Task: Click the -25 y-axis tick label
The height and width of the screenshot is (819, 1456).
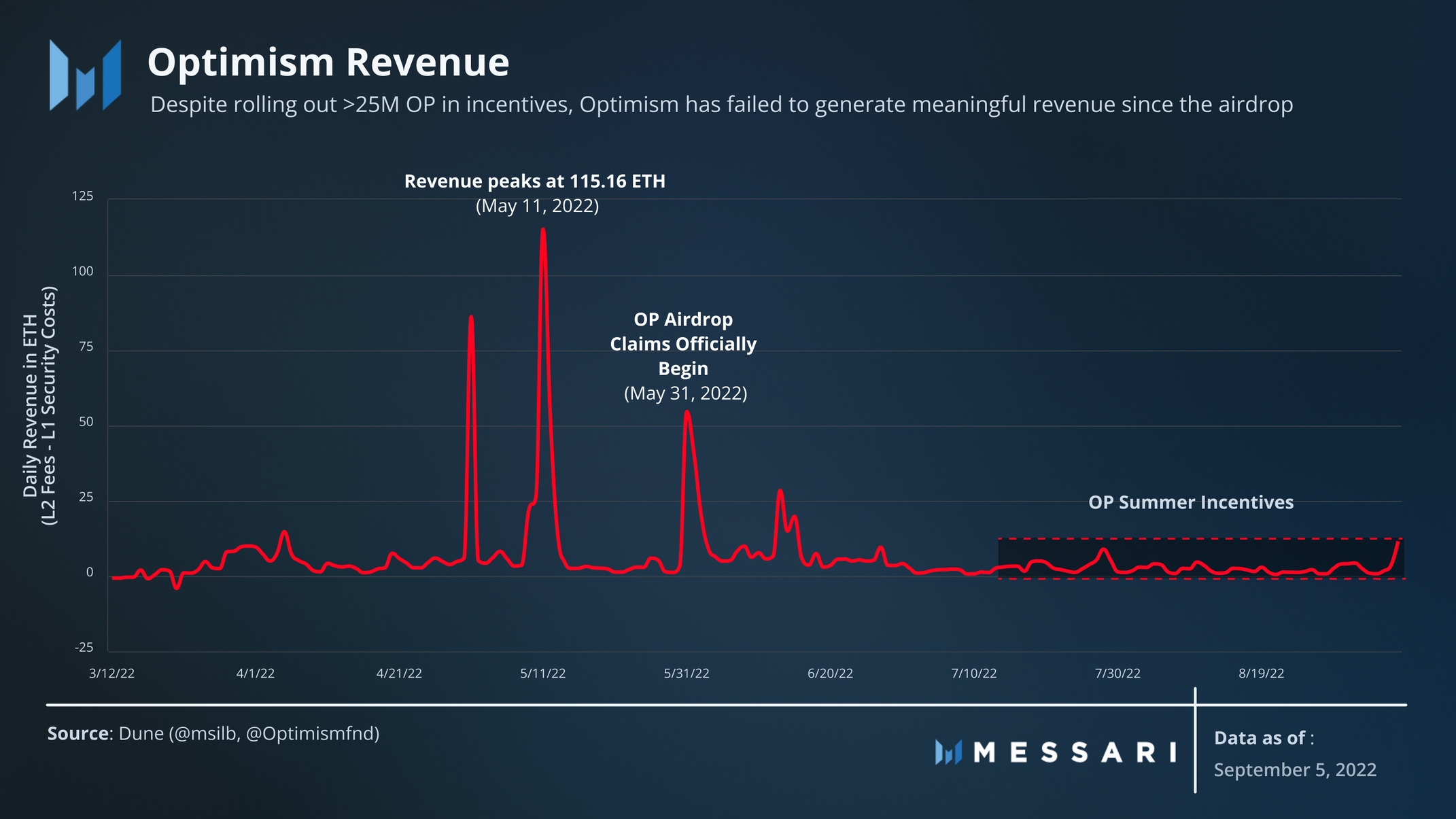Action: [x=84, y=648]
